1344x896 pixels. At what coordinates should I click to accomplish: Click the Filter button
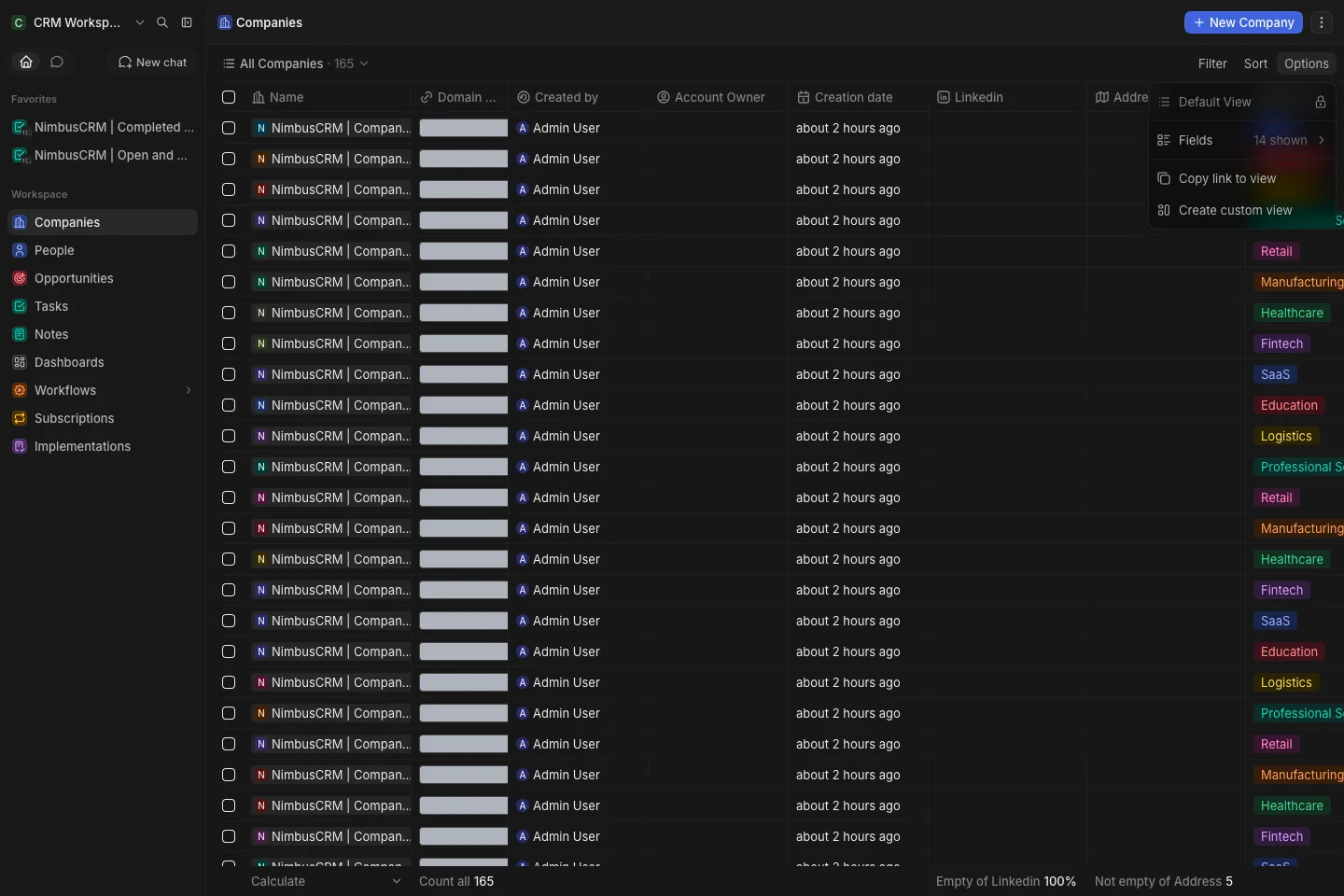(1212, 63)
